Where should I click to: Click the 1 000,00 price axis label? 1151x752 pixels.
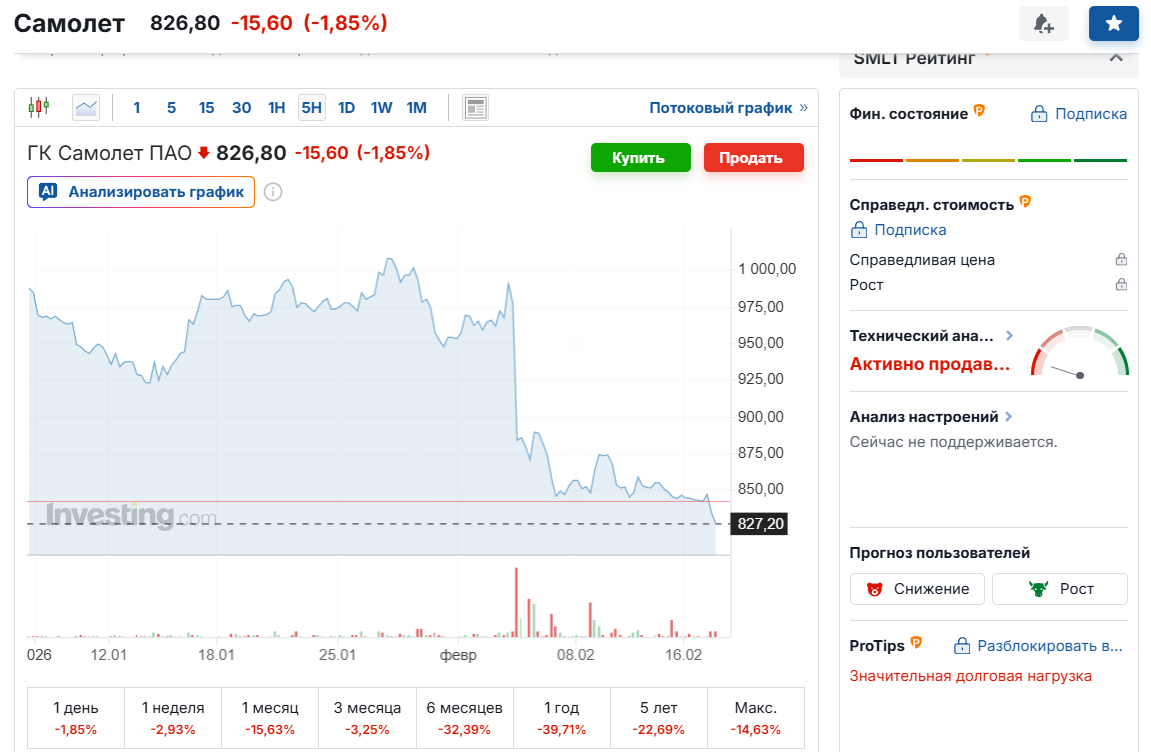click(767, 269)
